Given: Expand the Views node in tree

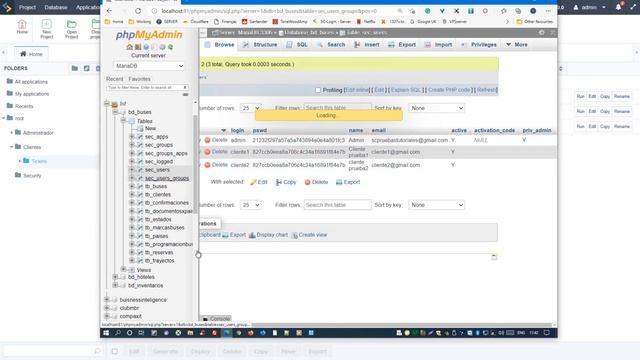Looking at the screenshot, I should (124, 269).
